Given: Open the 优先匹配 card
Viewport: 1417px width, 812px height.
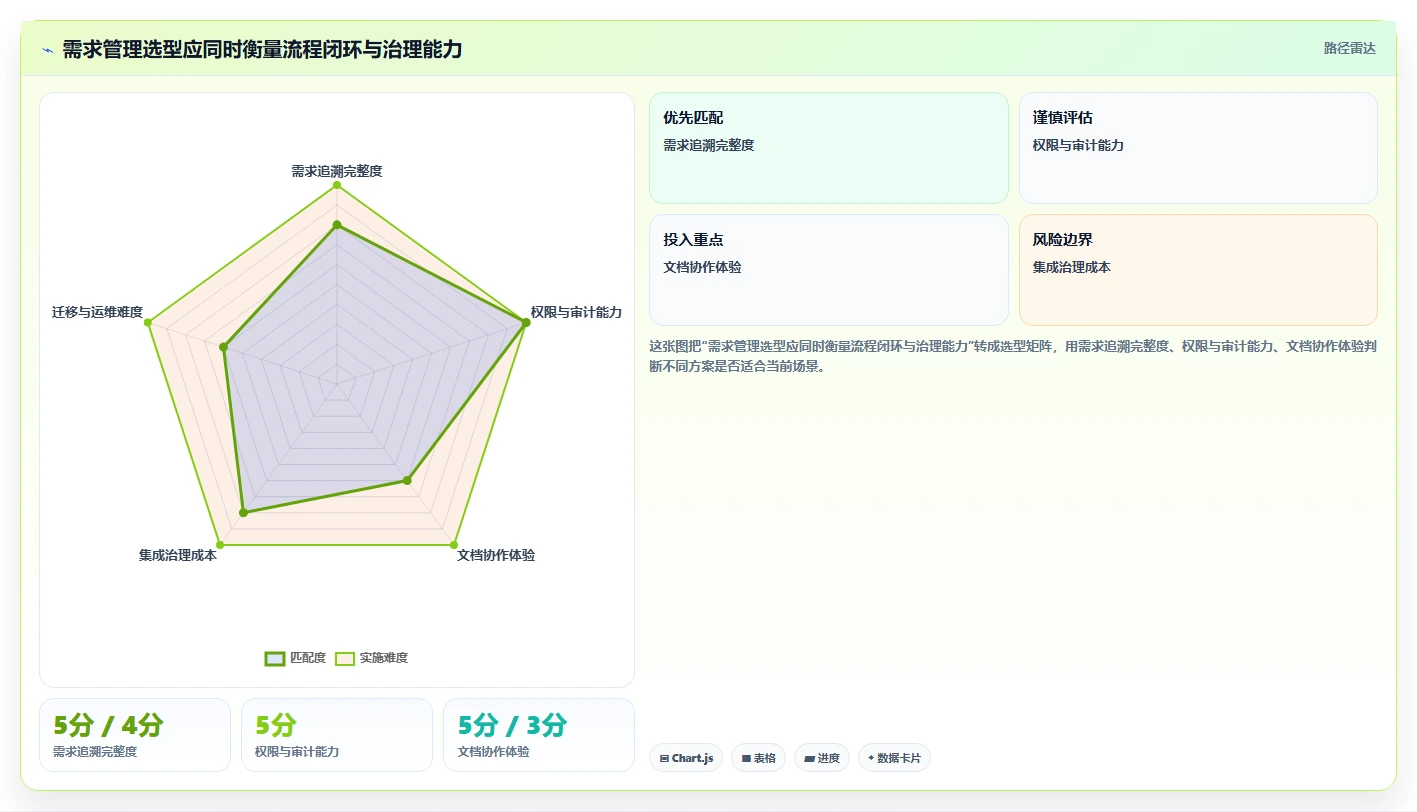Looking at the screenshot, I should point(829,148).
